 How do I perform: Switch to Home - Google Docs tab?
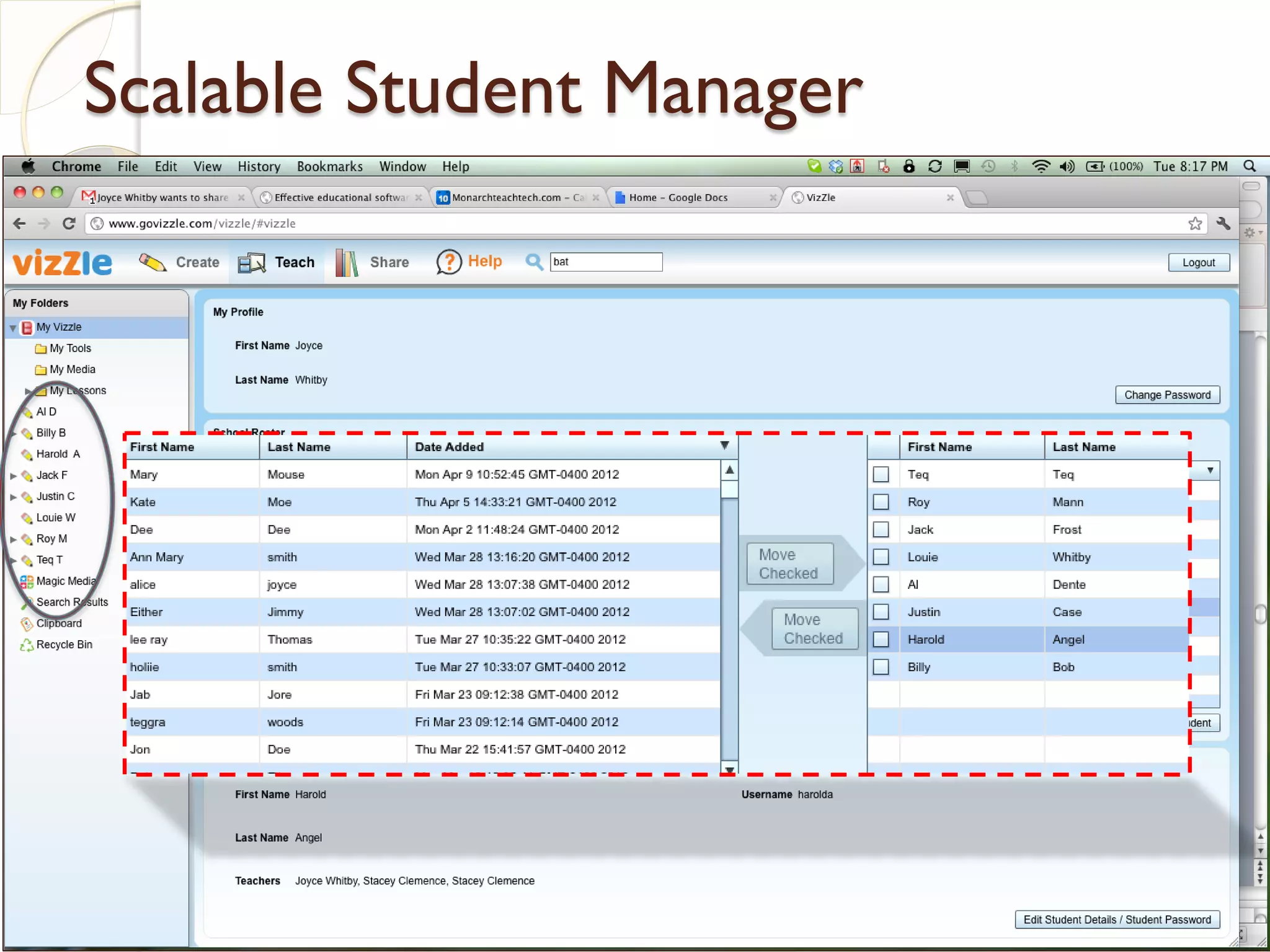coord(694,198)
